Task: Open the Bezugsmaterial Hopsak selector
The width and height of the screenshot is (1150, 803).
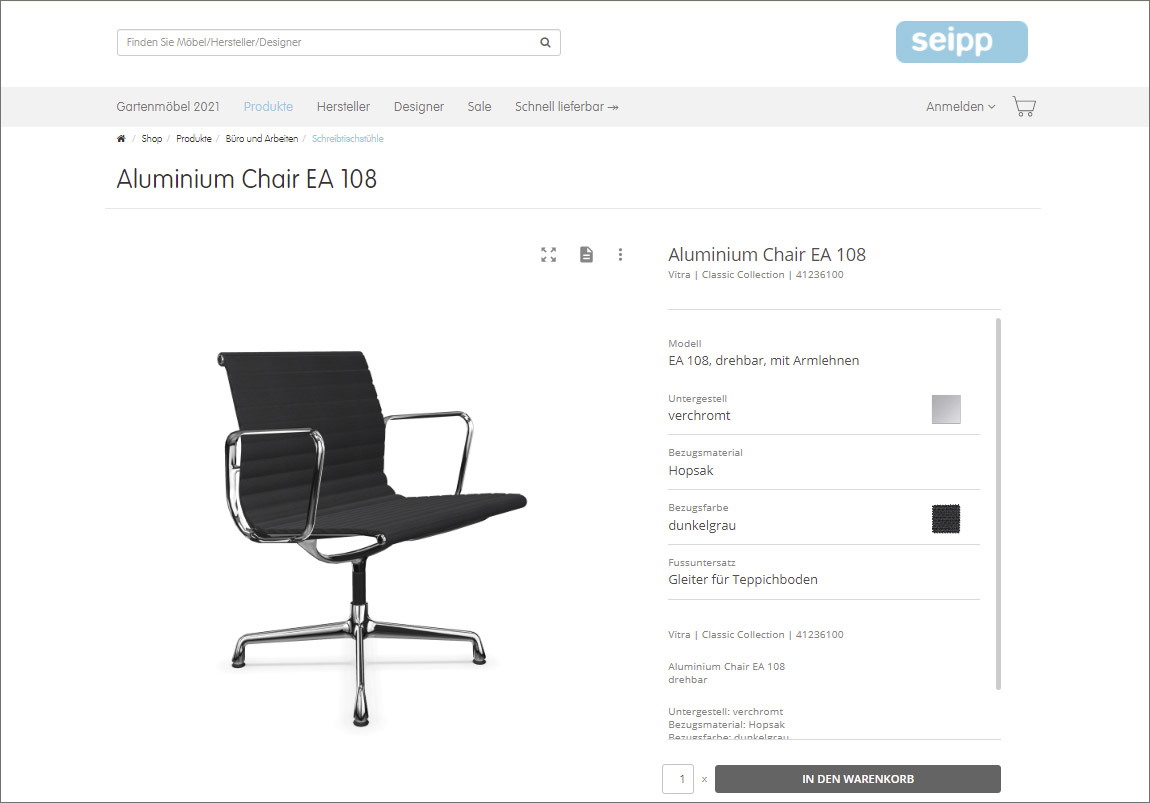Action: (824, 463)
